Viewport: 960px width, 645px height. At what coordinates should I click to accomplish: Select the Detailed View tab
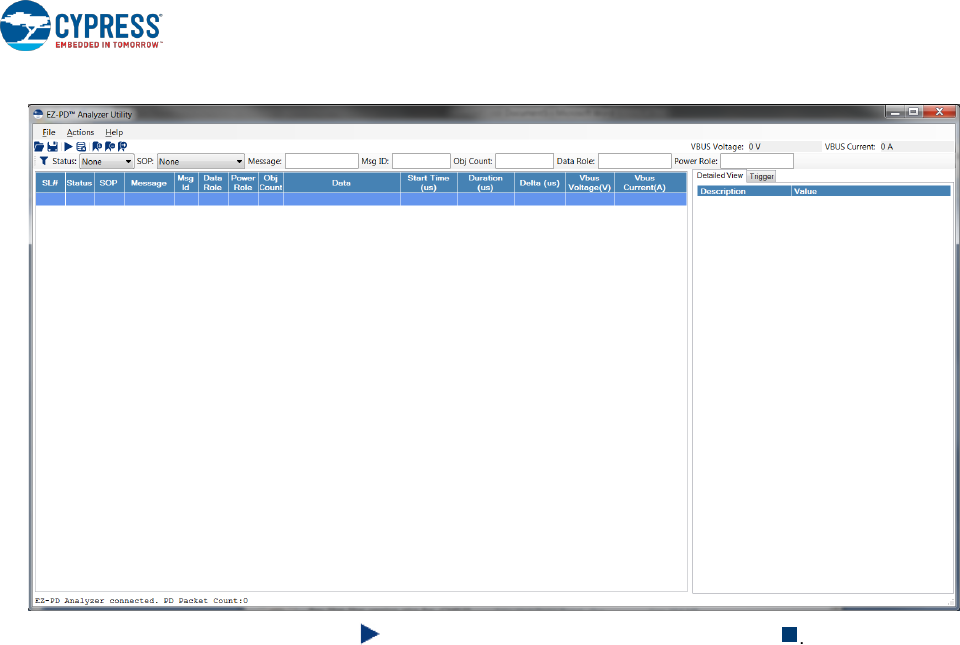[x=719, y=176]
